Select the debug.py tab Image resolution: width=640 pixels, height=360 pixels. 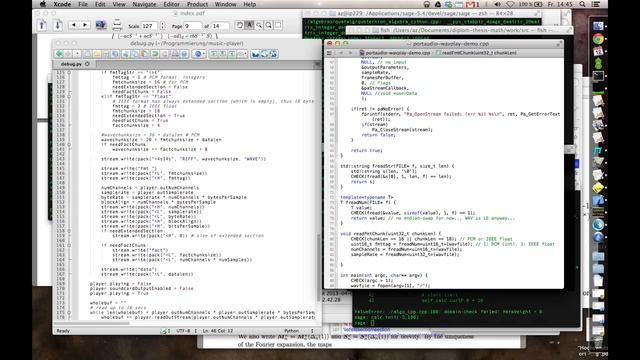pyautogui.click(x=74, y=64)
